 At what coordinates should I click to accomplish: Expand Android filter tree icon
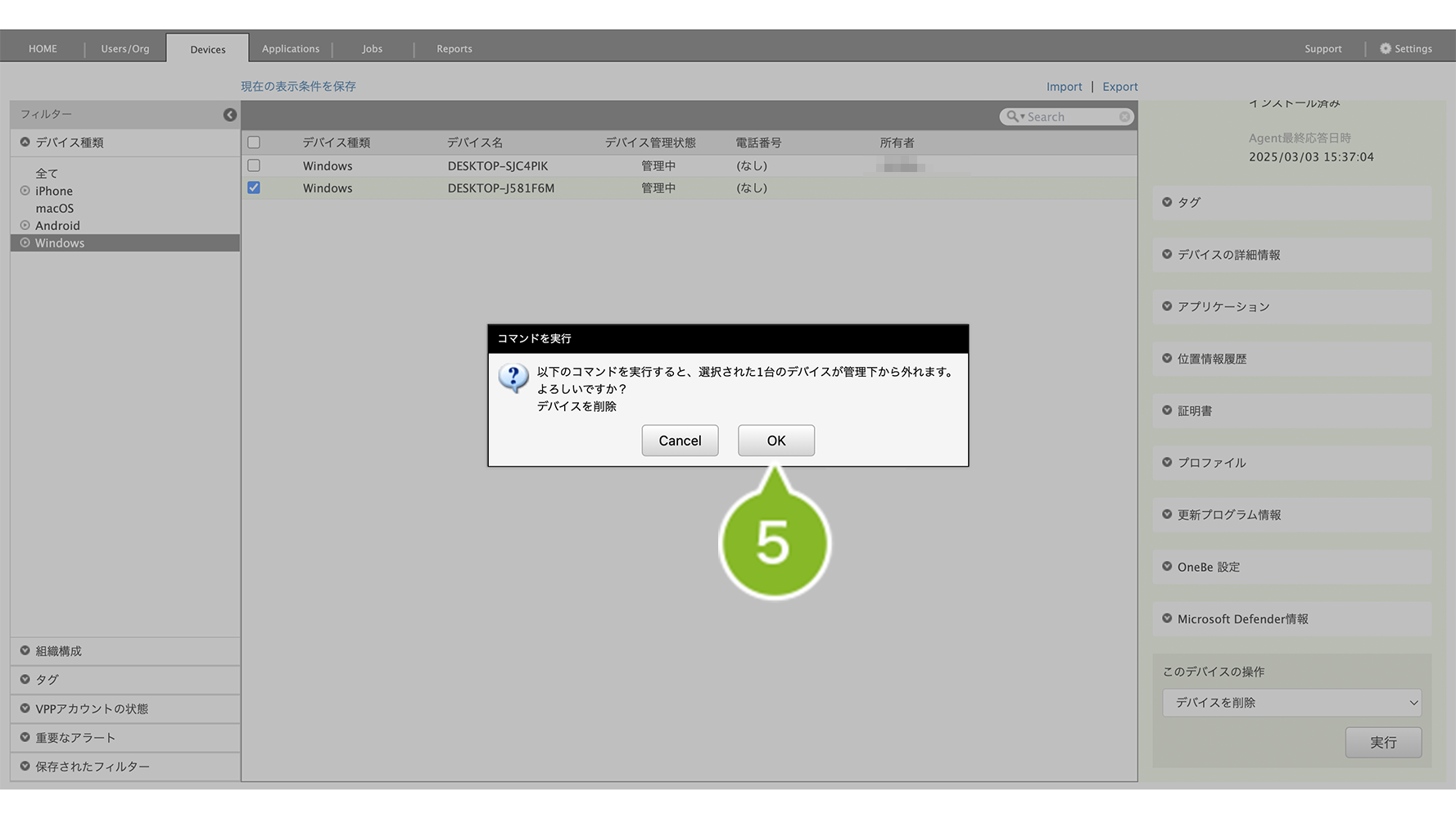click(25, 225)
